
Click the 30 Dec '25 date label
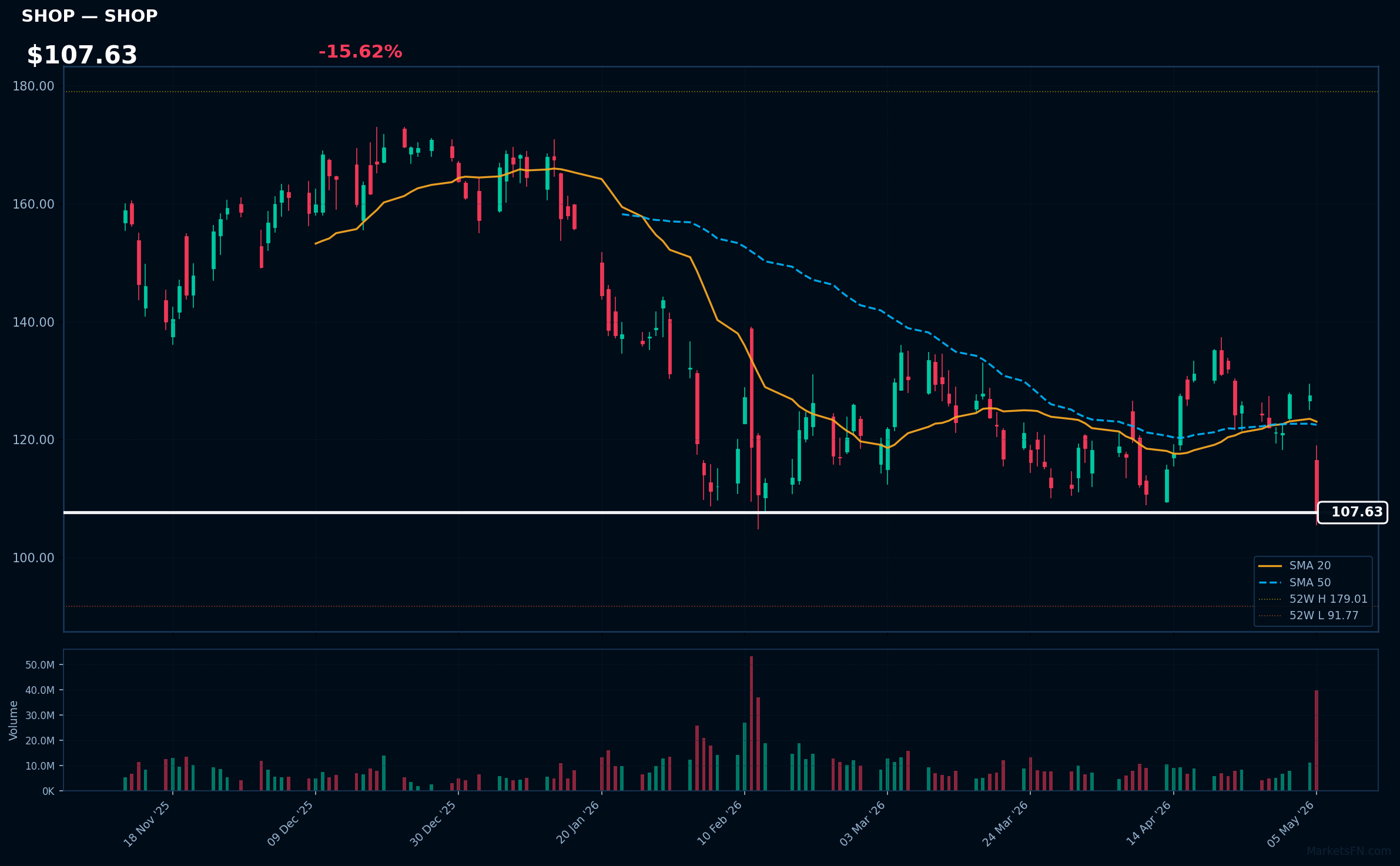433,824
